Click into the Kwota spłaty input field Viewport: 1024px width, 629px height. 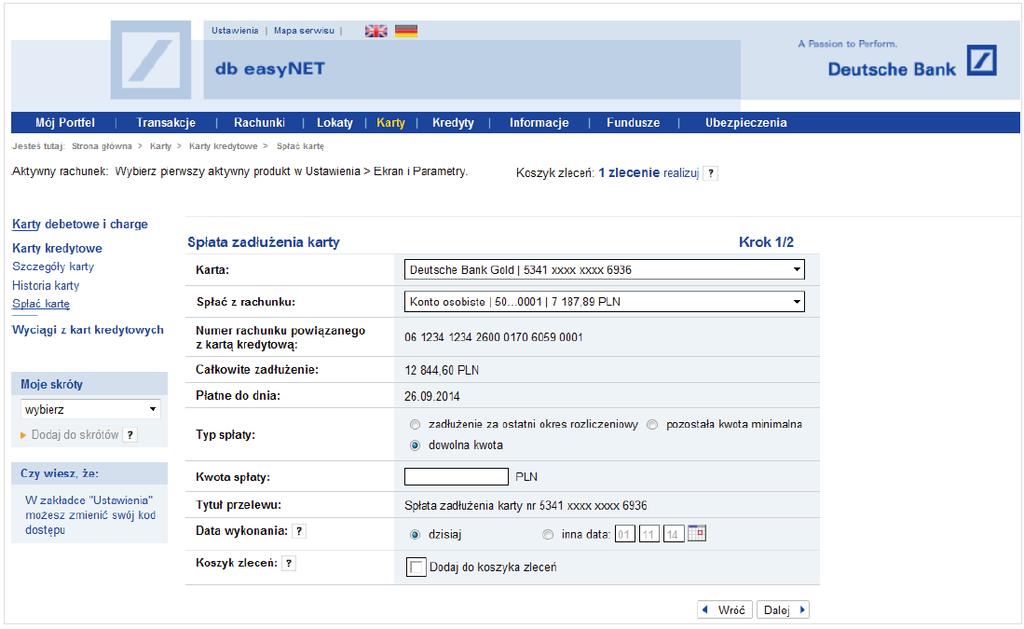click(x=456, y=477)
